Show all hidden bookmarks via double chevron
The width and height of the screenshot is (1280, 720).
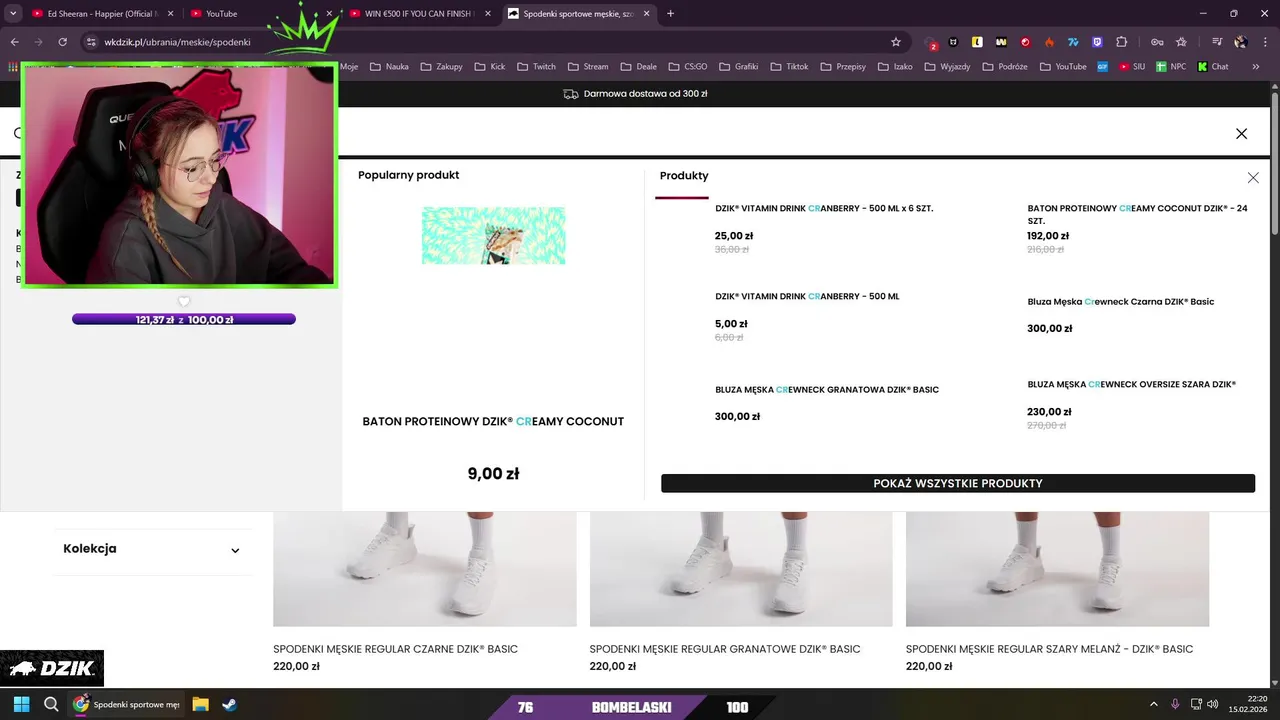(x=1256, y=67)
